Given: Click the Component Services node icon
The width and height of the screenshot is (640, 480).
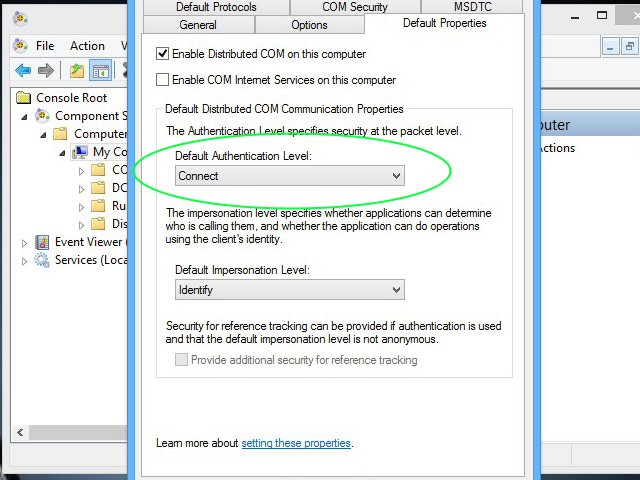Looking at the screenshot, I should point(42,116).
